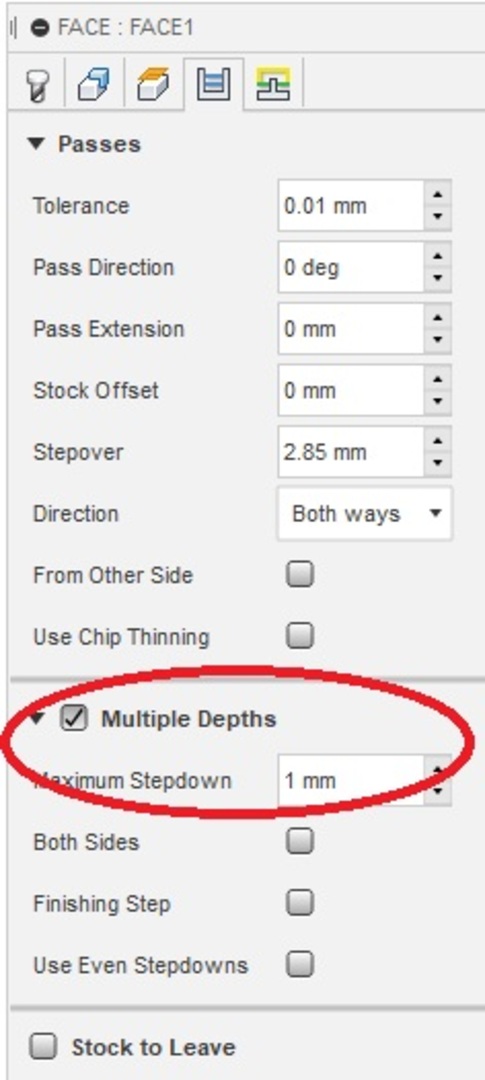The width and height of the screenshot is (485, 1080).
Task: Select the Passes tab icon
Action: tap(214, 85)
